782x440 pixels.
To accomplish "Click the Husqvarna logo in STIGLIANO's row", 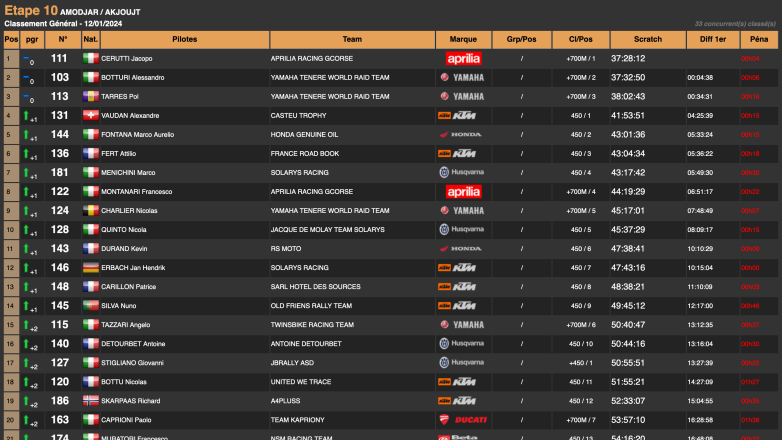I will pyautogui.click(x=461, y=363).
